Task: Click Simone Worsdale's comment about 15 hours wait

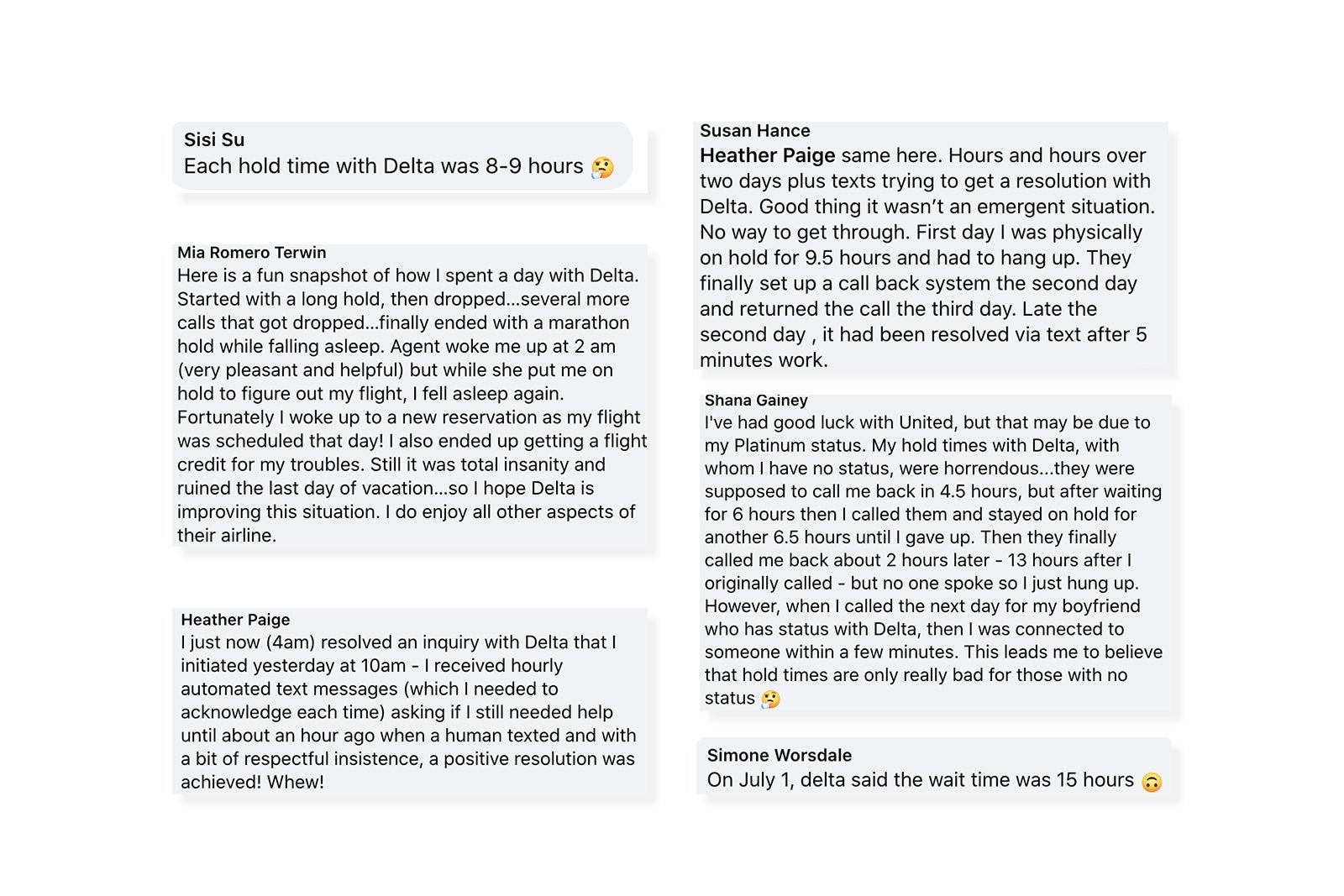Action: tap(920, 780)
